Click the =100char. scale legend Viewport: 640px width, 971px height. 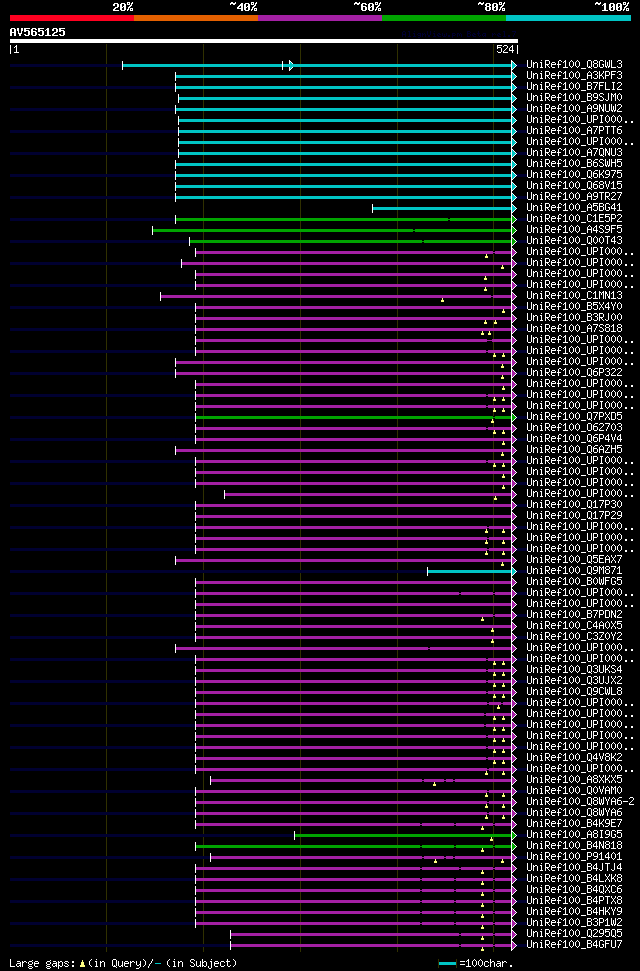pos(476,964)
